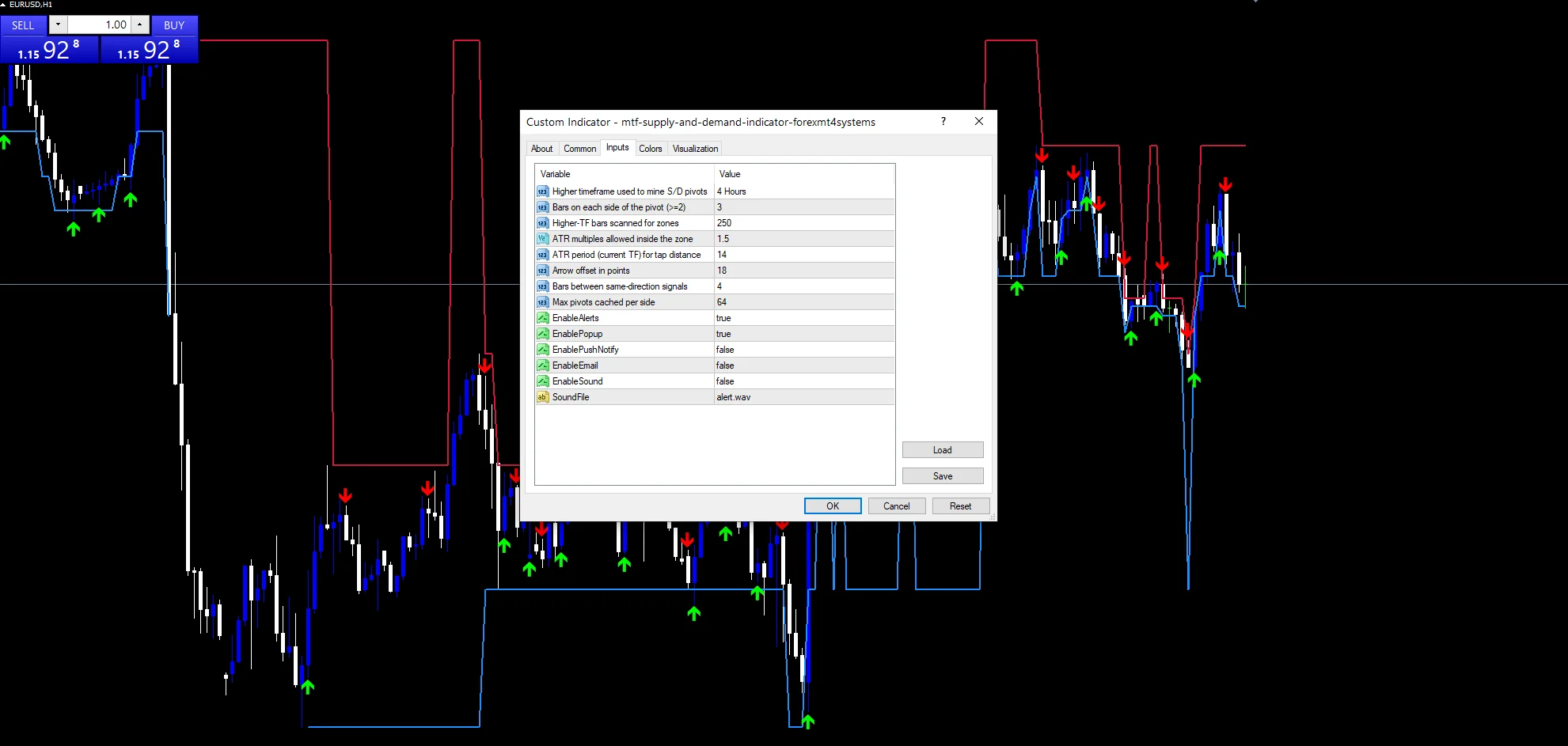Click the lot volume field showing 1.00
This screenshot has width=1568, height=746.
[x=99, y=25]
